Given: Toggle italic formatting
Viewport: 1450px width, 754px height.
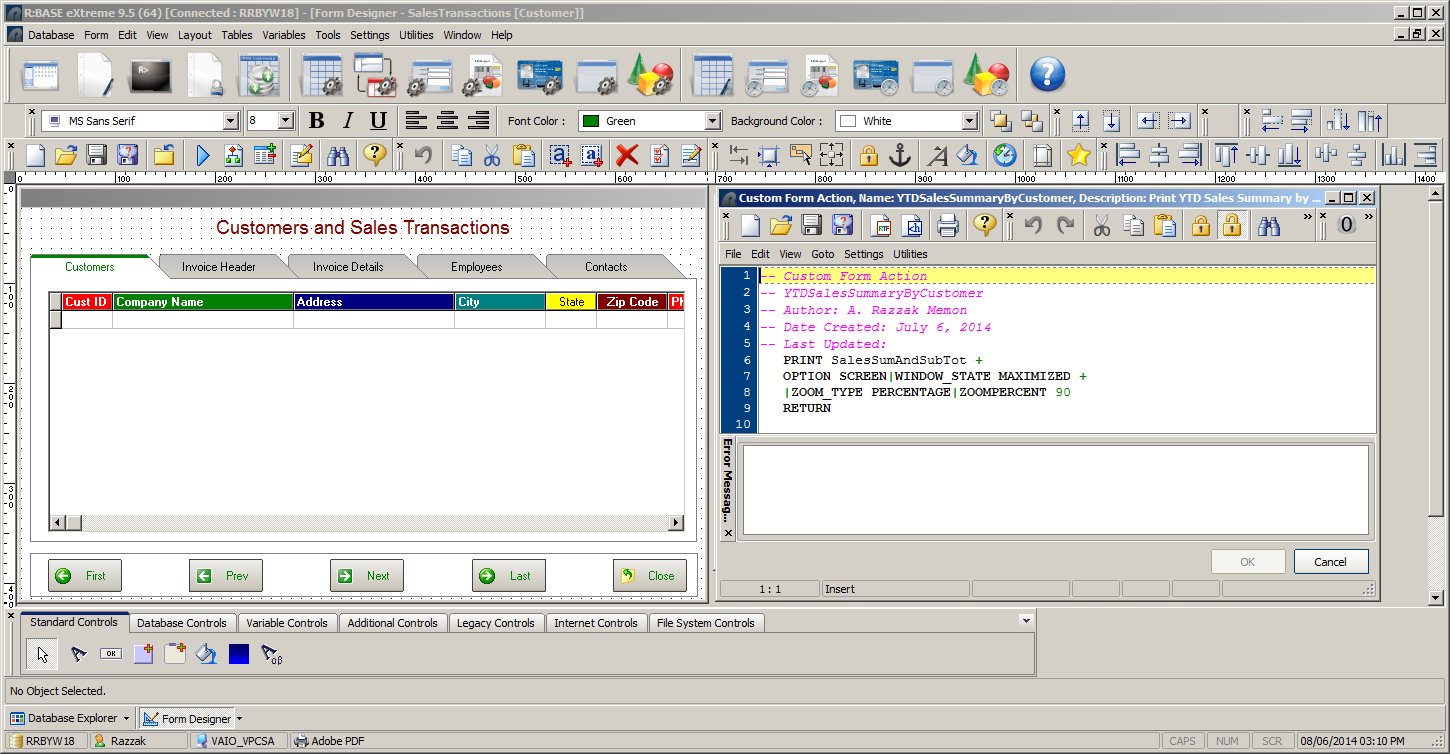Looking at the screenshot, I should click(x=347, y=121).
